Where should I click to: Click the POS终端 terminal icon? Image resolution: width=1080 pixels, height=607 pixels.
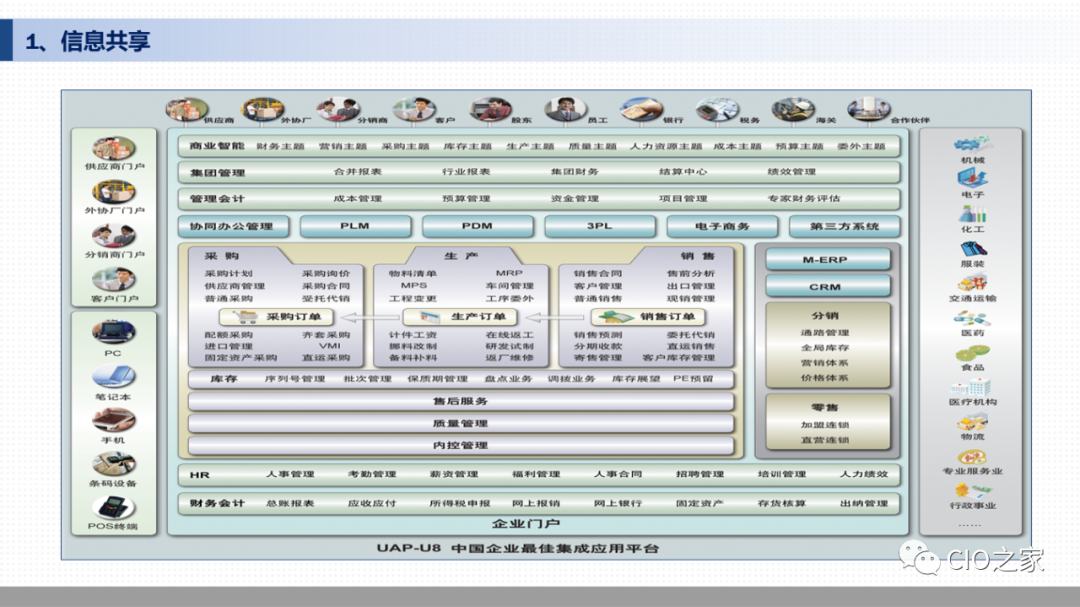coord(114,508)
